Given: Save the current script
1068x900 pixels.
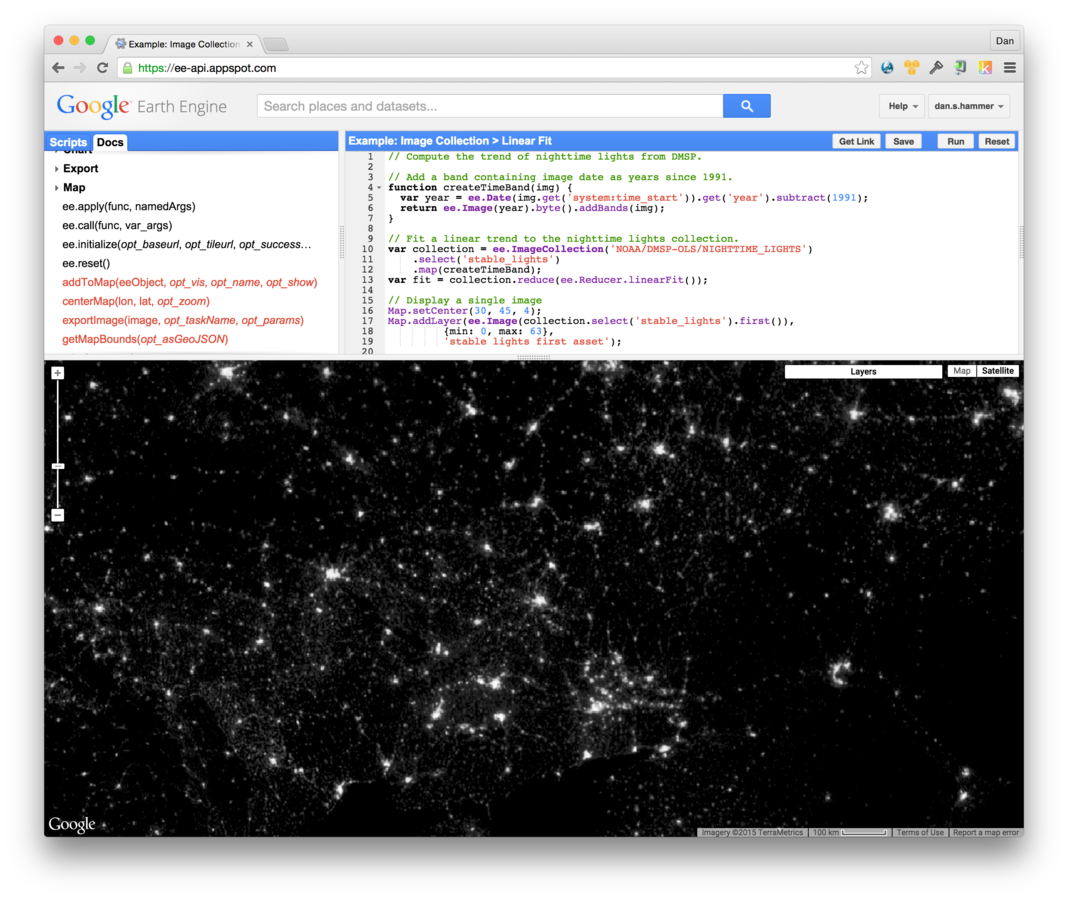Looking at the screenshot, I should click(903, 142).
